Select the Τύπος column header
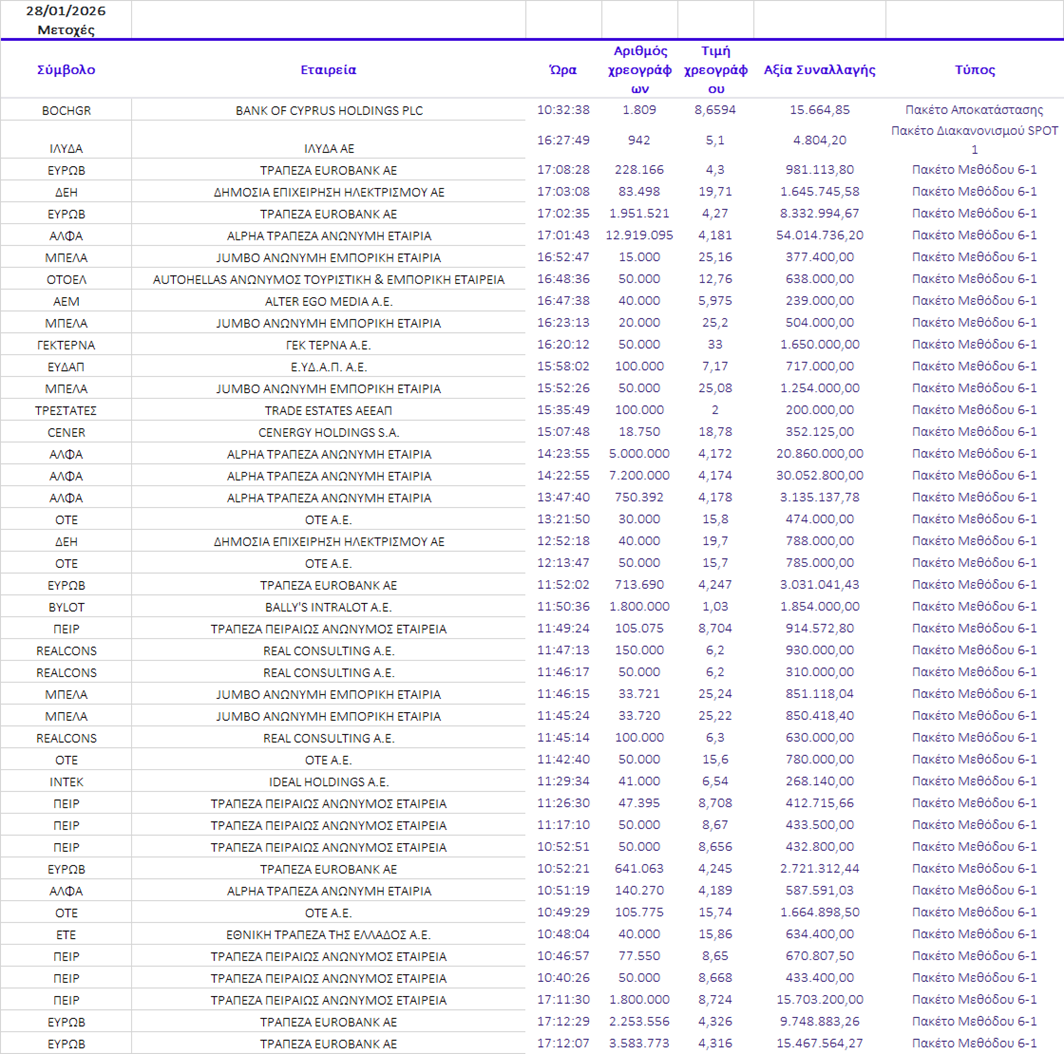 click(974, 69)
